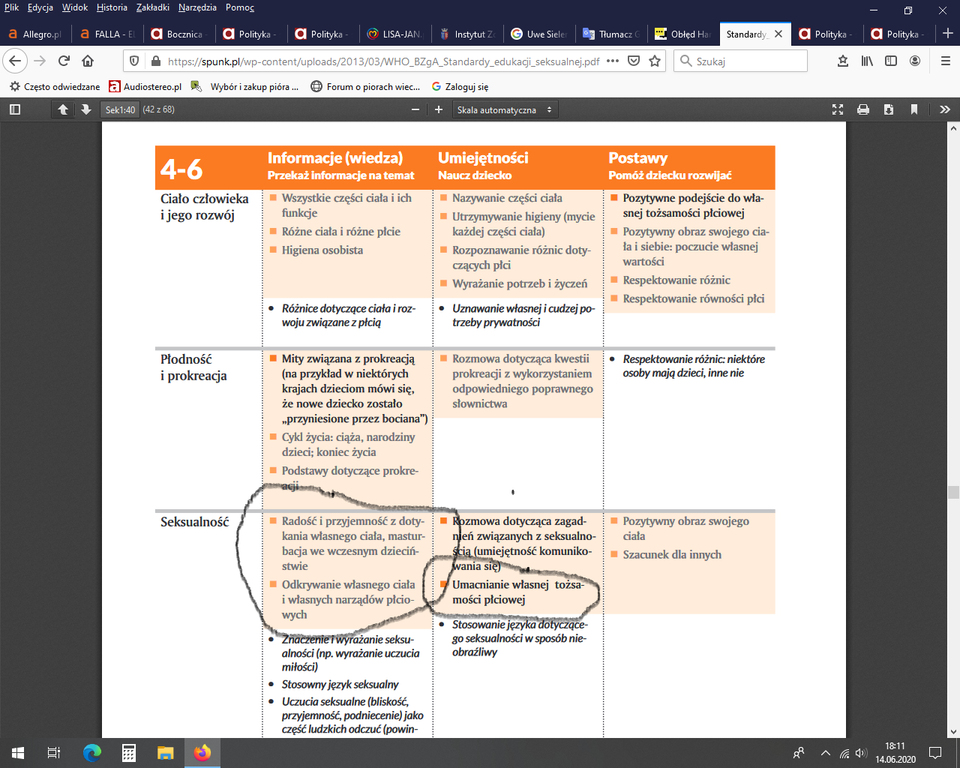Screen dimensions: 960x768
Task: Go to the next PDF page
Action: pos(86,110)
